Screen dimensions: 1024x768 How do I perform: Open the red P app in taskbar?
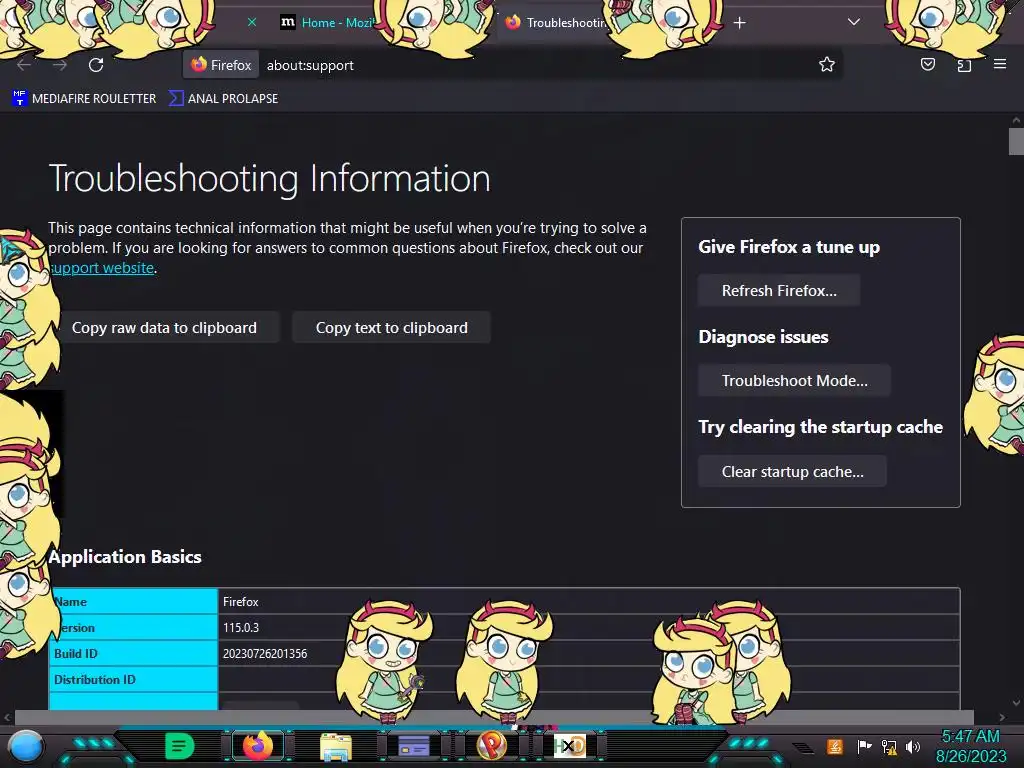(492, 746)
